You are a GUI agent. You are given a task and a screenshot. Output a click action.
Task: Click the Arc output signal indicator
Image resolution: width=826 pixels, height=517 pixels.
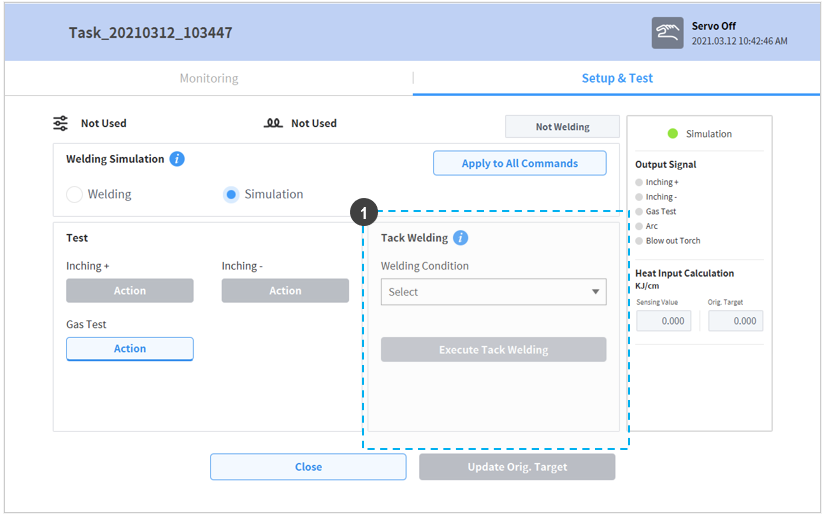click(639, 226)
